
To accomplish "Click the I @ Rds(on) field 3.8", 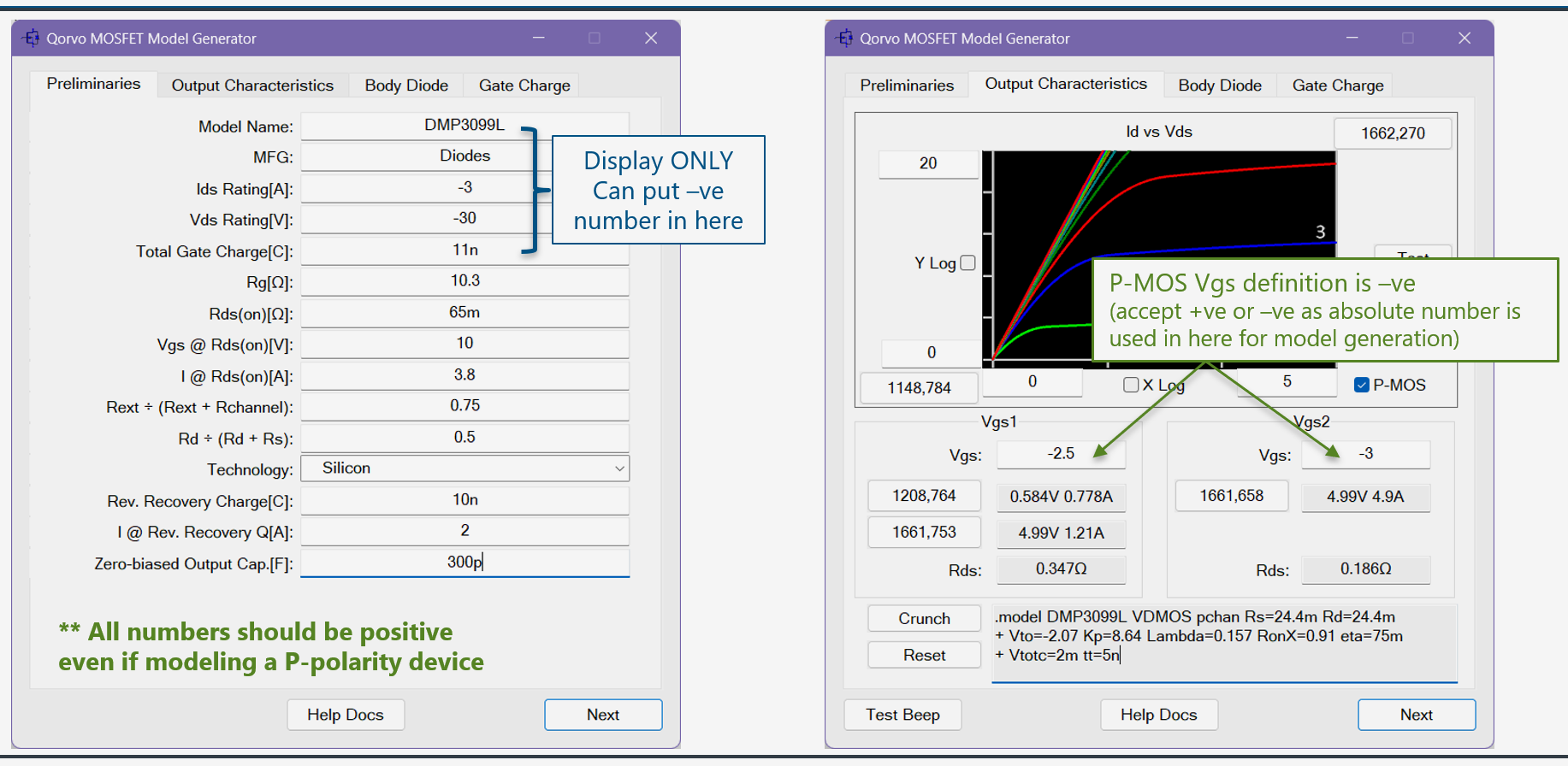I will [464, 375].
